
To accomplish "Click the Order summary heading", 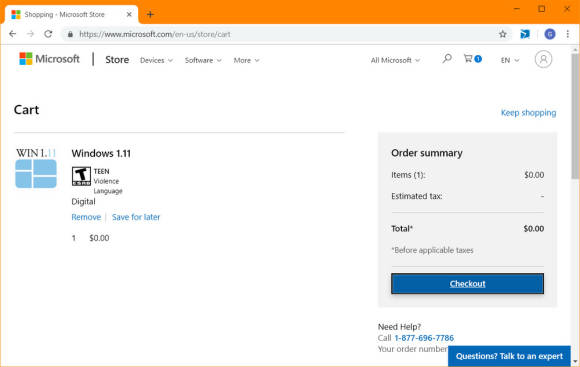I will click(x=427, y=153).
